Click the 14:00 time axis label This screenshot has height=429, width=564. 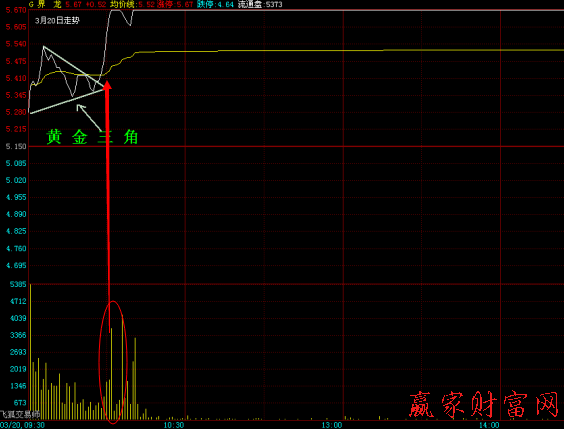[x=489, y=425]
